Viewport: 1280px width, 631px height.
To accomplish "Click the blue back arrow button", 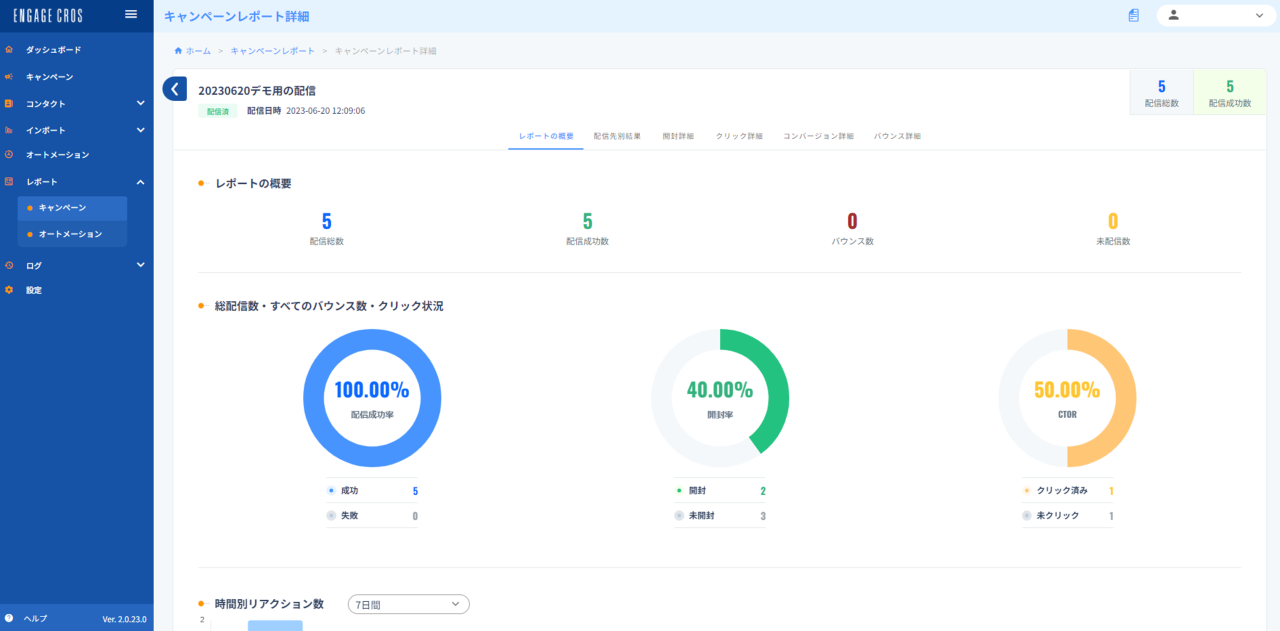I will 175,89.
